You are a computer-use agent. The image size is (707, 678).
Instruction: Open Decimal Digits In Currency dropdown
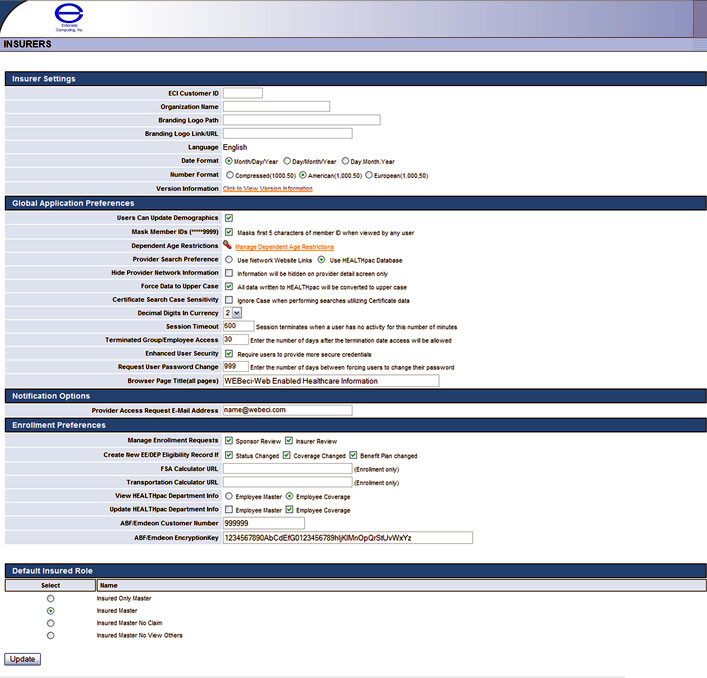point(232,313)
